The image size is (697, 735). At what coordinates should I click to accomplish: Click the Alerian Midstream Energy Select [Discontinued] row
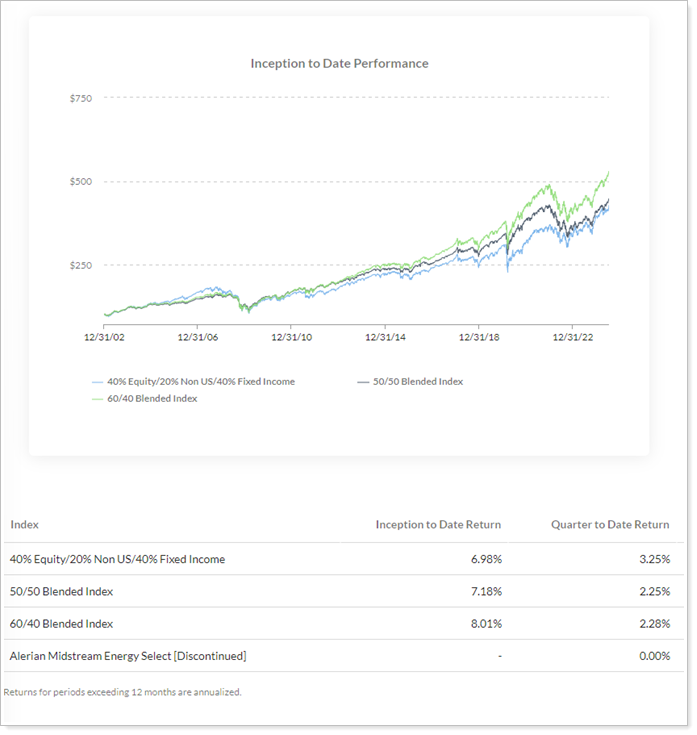coord(127,656)
